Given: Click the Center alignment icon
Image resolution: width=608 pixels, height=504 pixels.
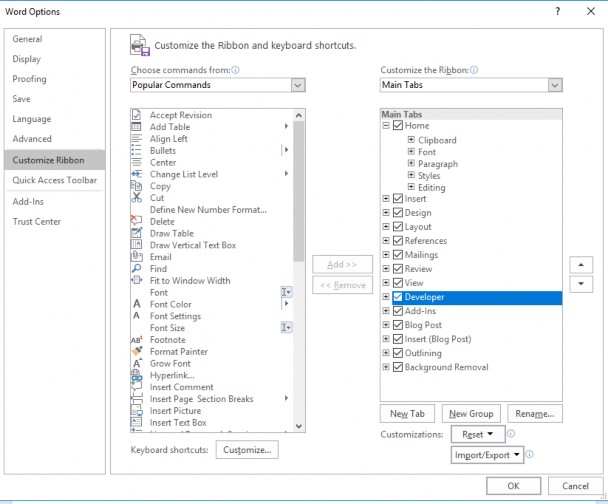Looking at the screenshot, I should 136,162.
